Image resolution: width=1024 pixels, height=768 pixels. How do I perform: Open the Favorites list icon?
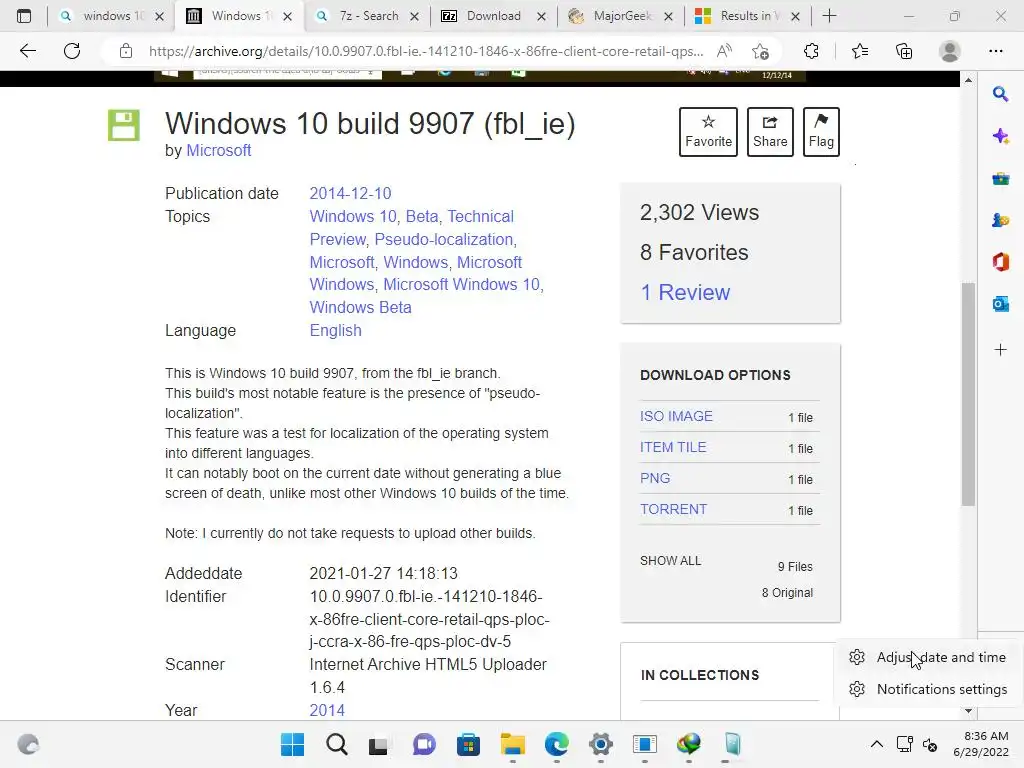click(859, 51)
